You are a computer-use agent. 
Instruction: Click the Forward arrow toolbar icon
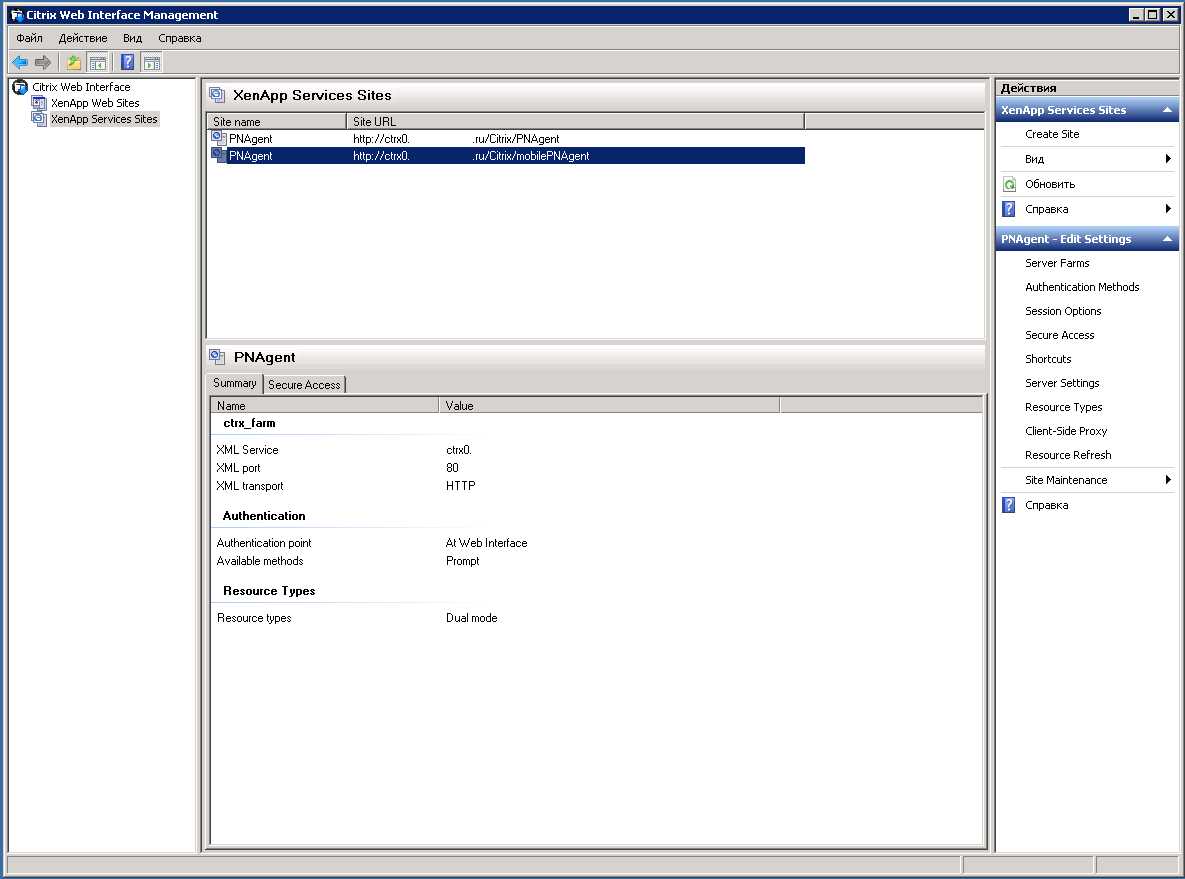43,63
